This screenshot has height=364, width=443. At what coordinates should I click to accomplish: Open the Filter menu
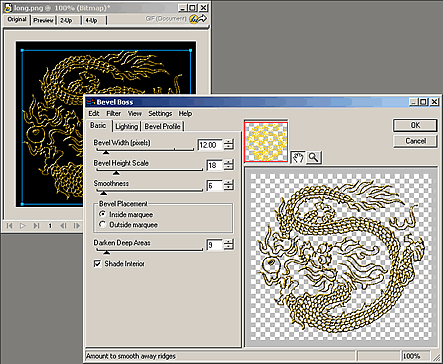pos(113,113)
